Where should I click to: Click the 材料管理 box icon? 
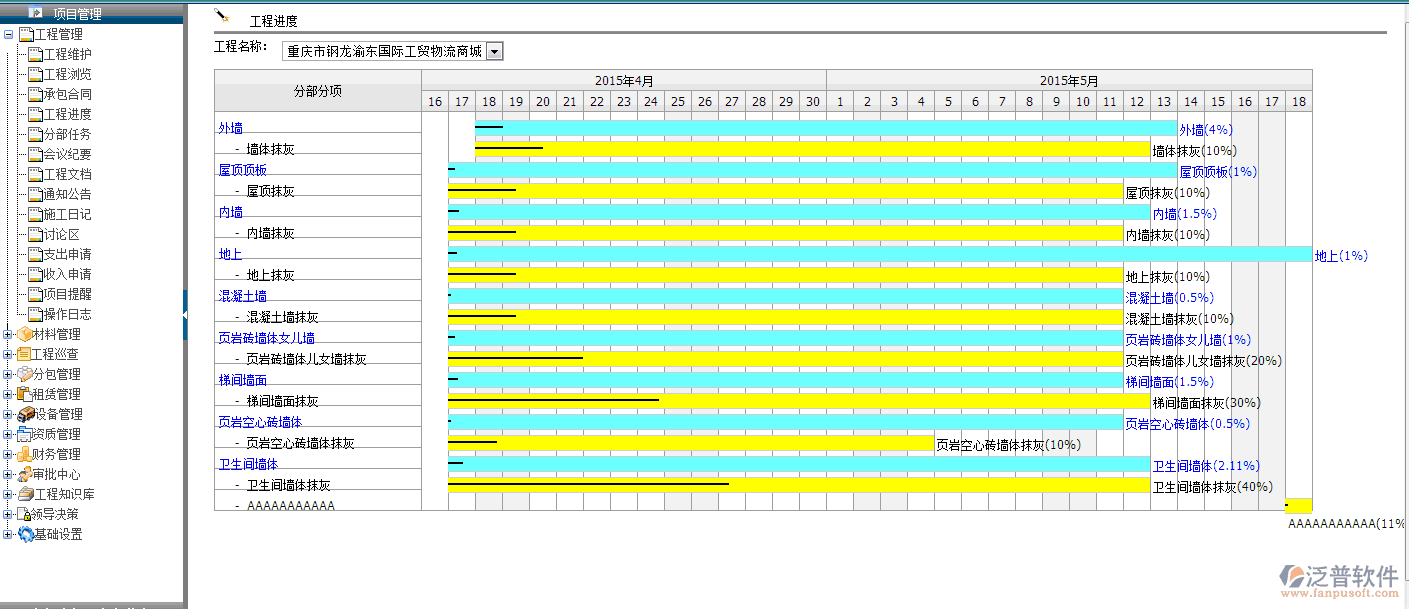pos(25,334)
